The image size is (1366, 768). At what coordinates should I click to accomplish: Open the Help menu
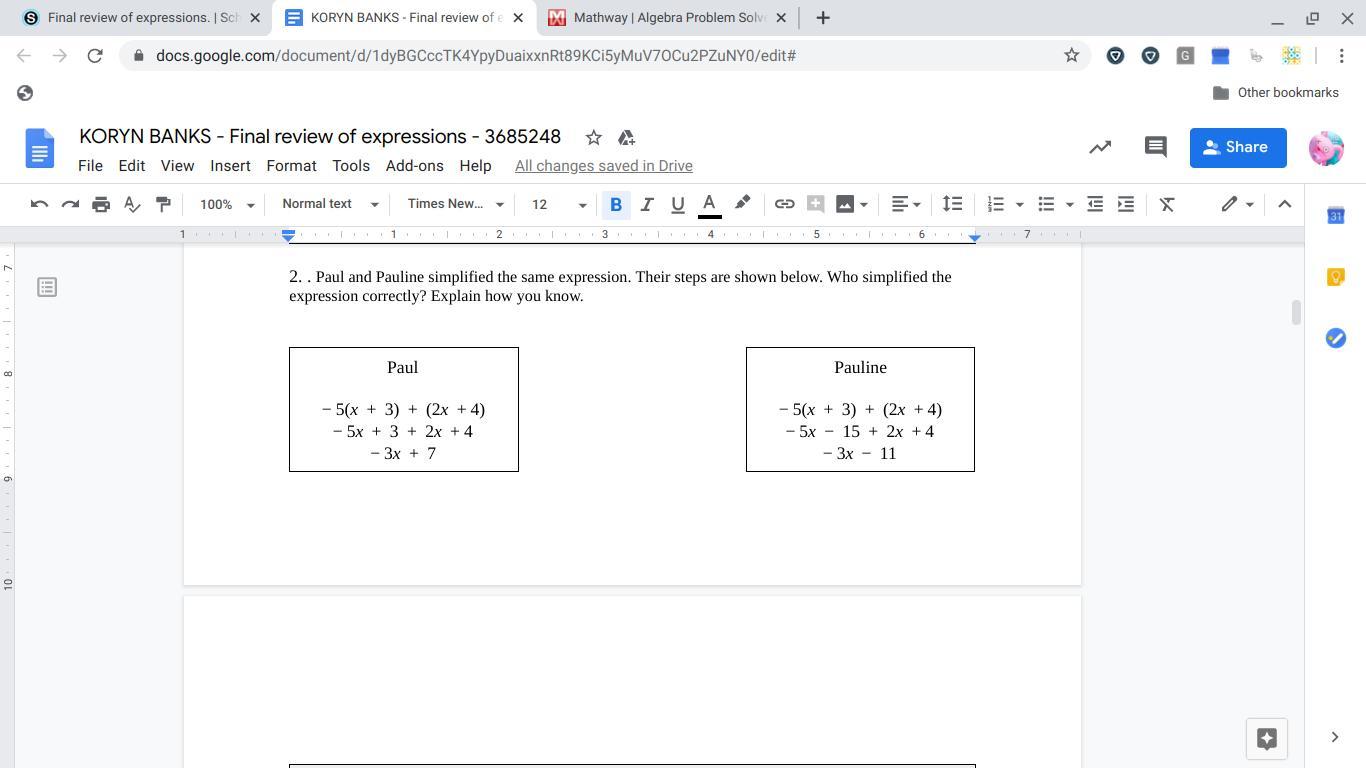click(475, 166)
